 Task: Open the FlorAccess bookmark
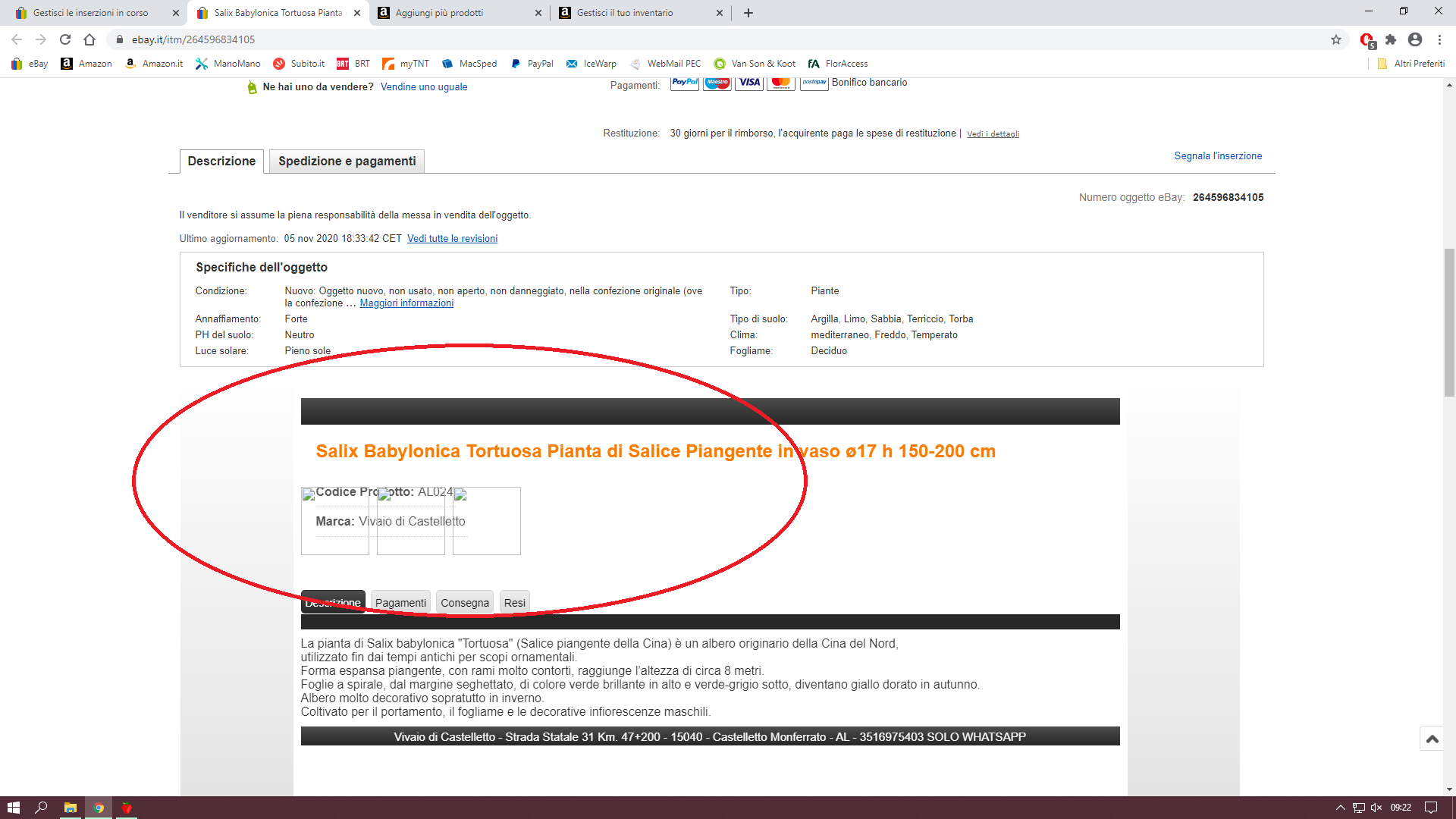(x=838, y=64)
